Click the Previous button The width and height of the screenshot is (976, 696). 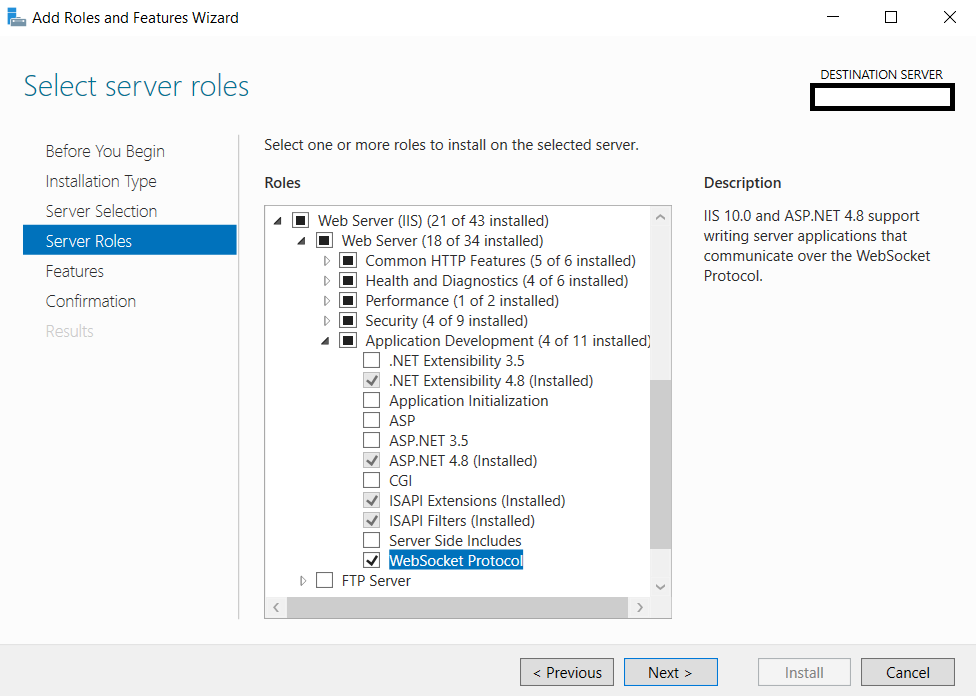pos(566,672)
